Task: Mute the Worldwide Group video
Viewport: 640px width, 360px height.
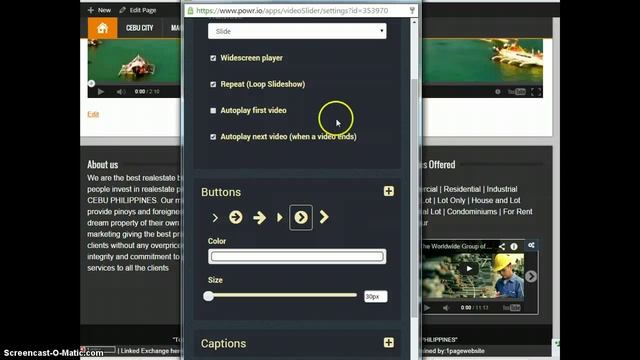Action: [446, 308]
